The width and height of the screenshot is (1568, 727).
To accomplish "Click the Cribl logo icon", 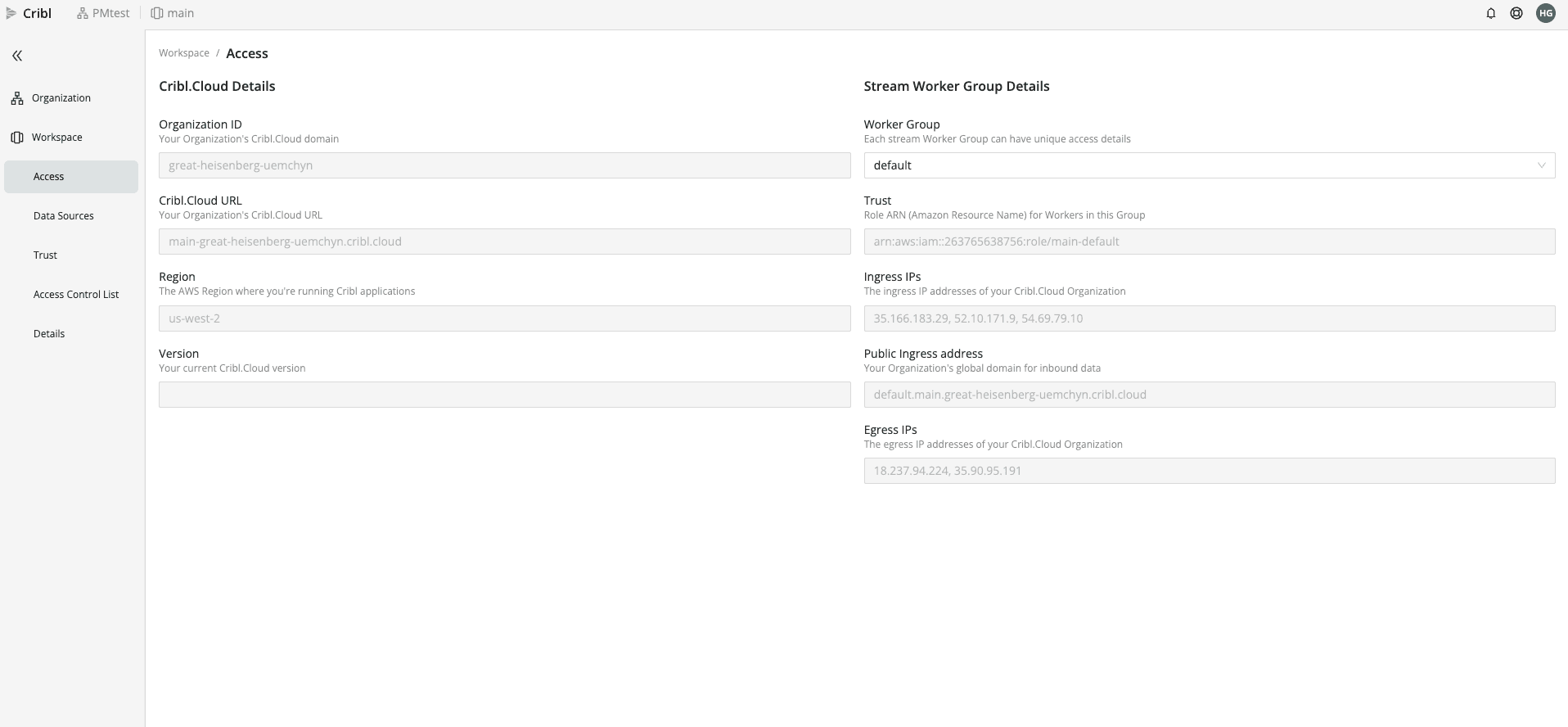I will pos(11,13).
